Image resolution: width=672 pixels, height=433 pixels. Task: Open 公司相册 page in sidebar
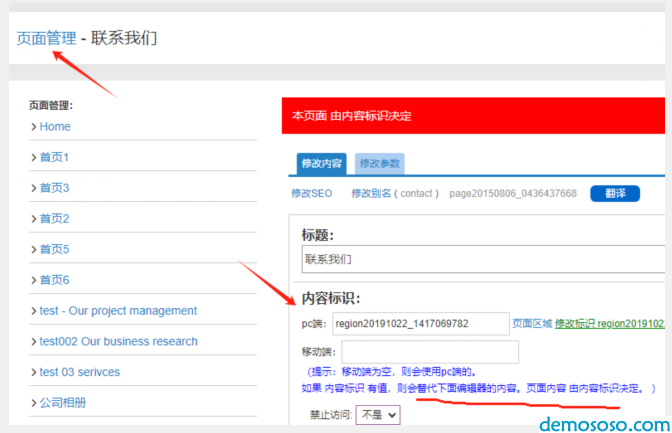click(x=62, y=403)
